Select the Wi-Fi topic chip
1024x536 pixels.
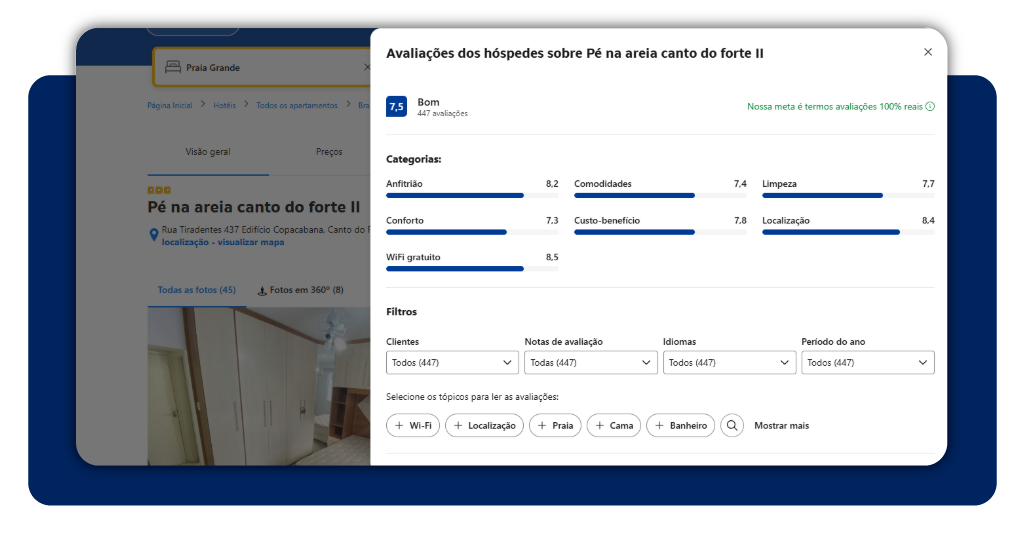point(413,426)
